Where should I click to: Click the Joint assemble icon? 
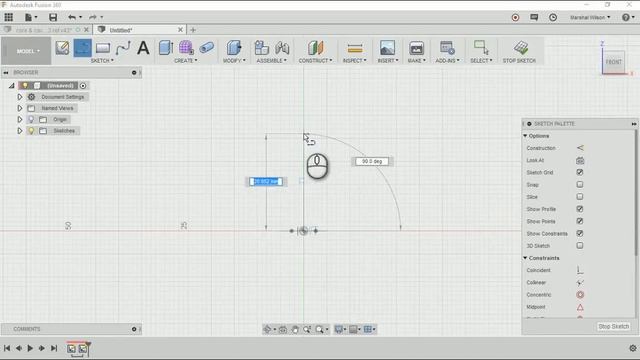282,48
